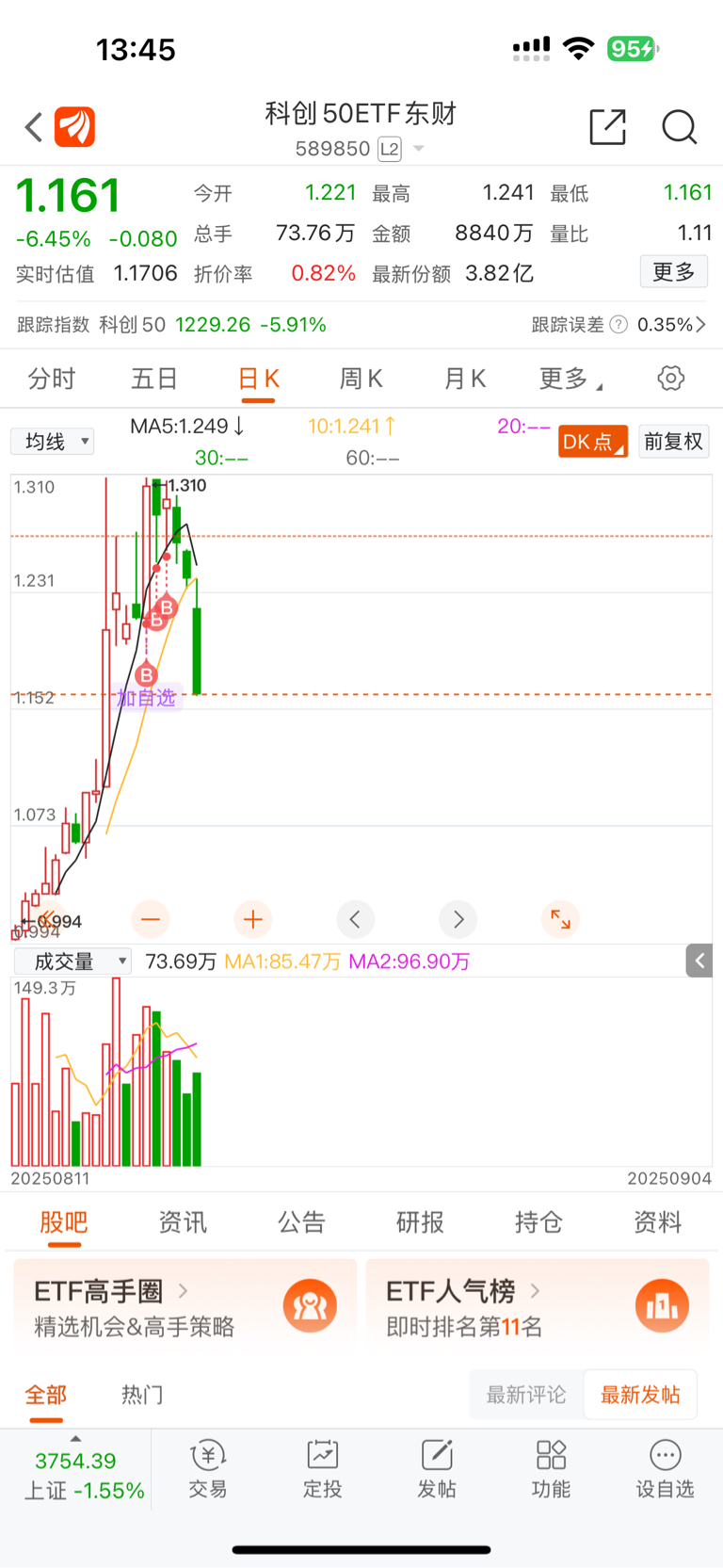Viewport: 723px width, 1568px height.
Task: Switch to 周K chart tab
Action: point(361,379)
